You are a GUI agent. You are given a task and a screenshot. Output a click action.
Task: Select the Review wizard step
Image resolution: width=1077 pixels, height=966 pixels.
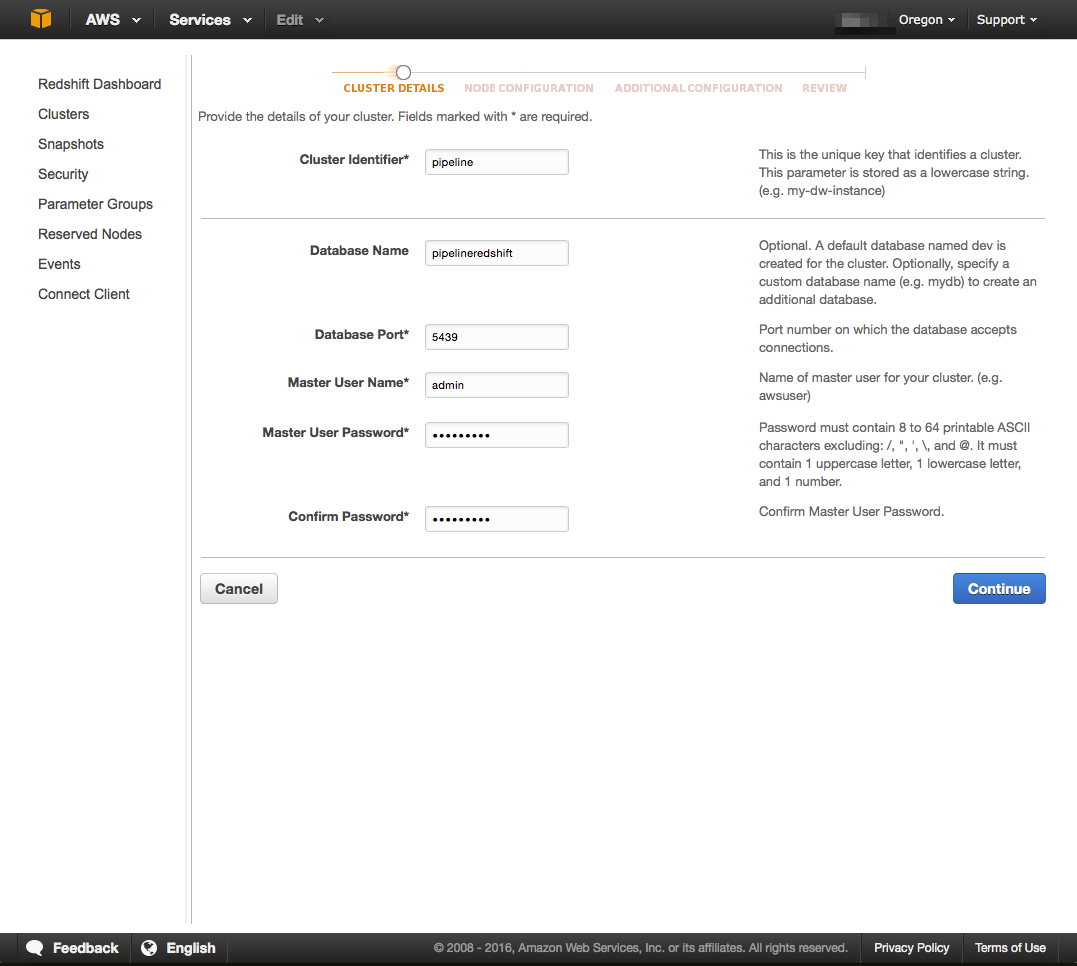point(824,88)
